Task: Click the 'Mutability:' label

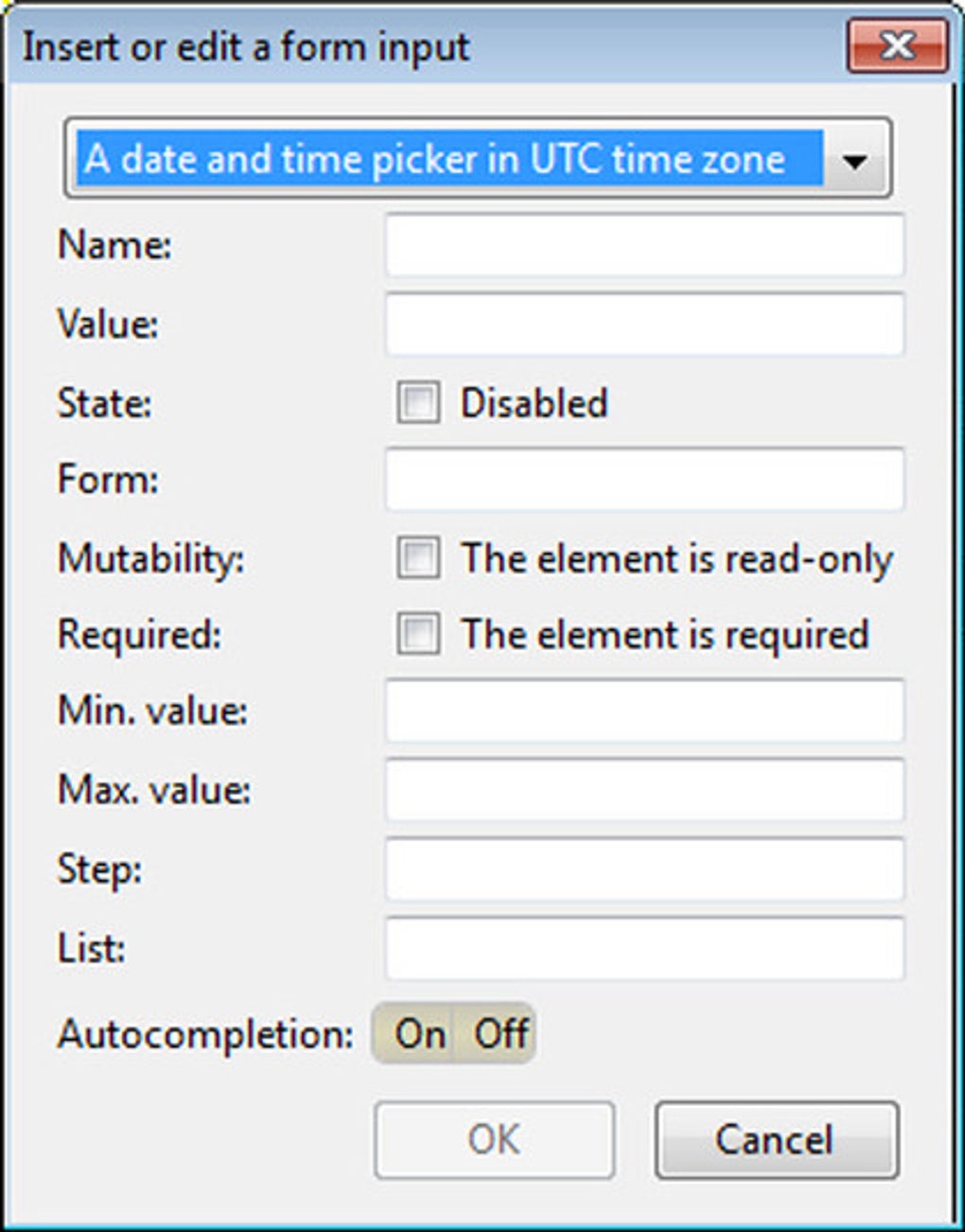Action: coord(151,558)
